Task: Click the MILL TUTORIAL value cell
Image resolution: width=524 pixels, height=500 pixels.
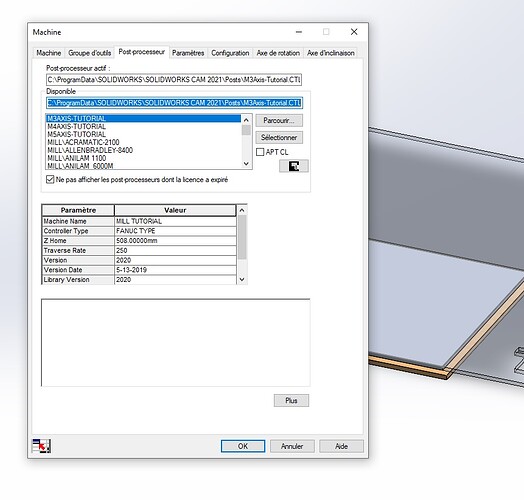Action: pos(175,221)
